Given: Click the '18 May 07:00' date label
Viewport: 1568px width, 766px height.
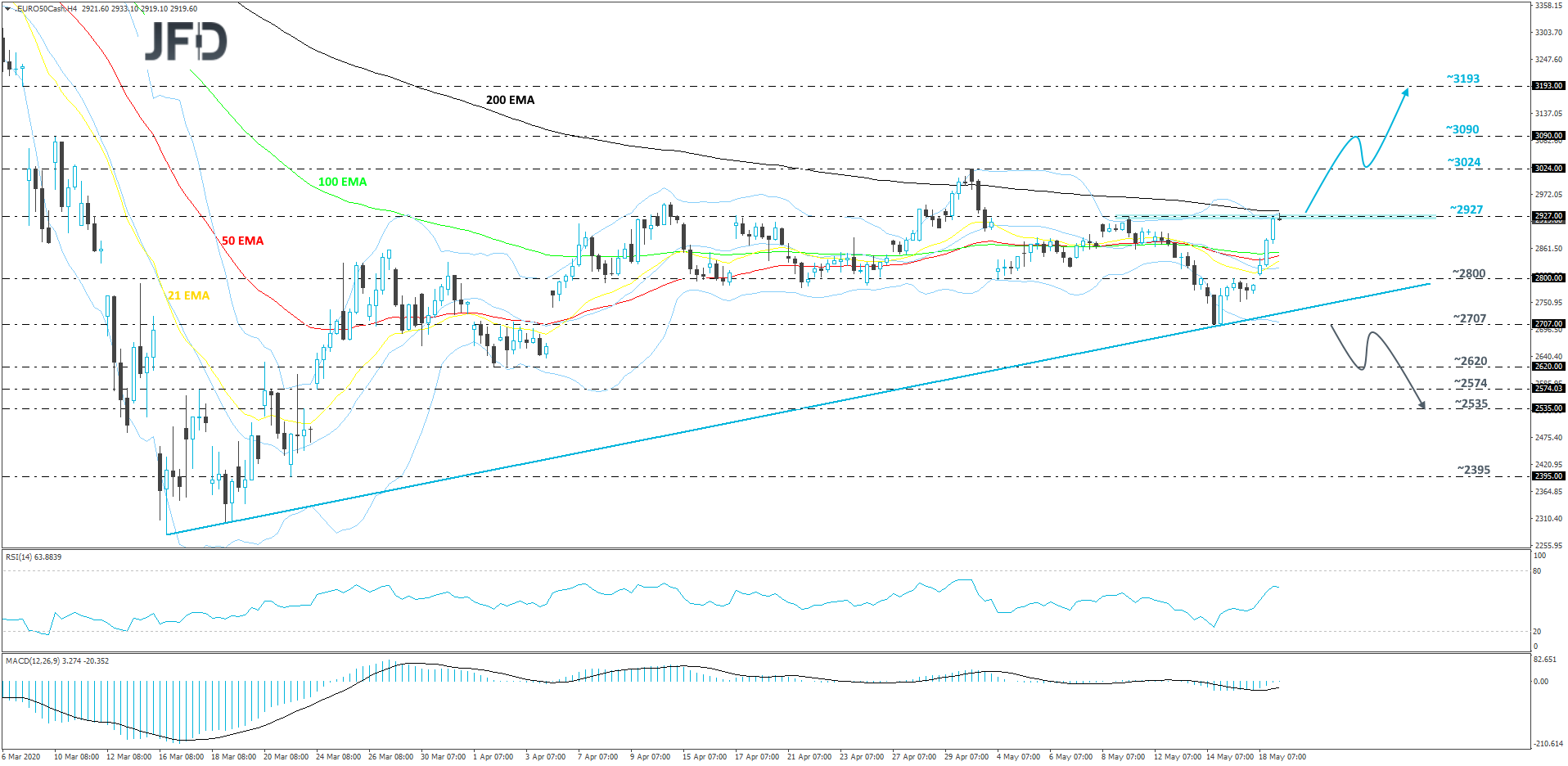Looking at the screenshot, I should pyautogui.click(x=1282, y=757).
